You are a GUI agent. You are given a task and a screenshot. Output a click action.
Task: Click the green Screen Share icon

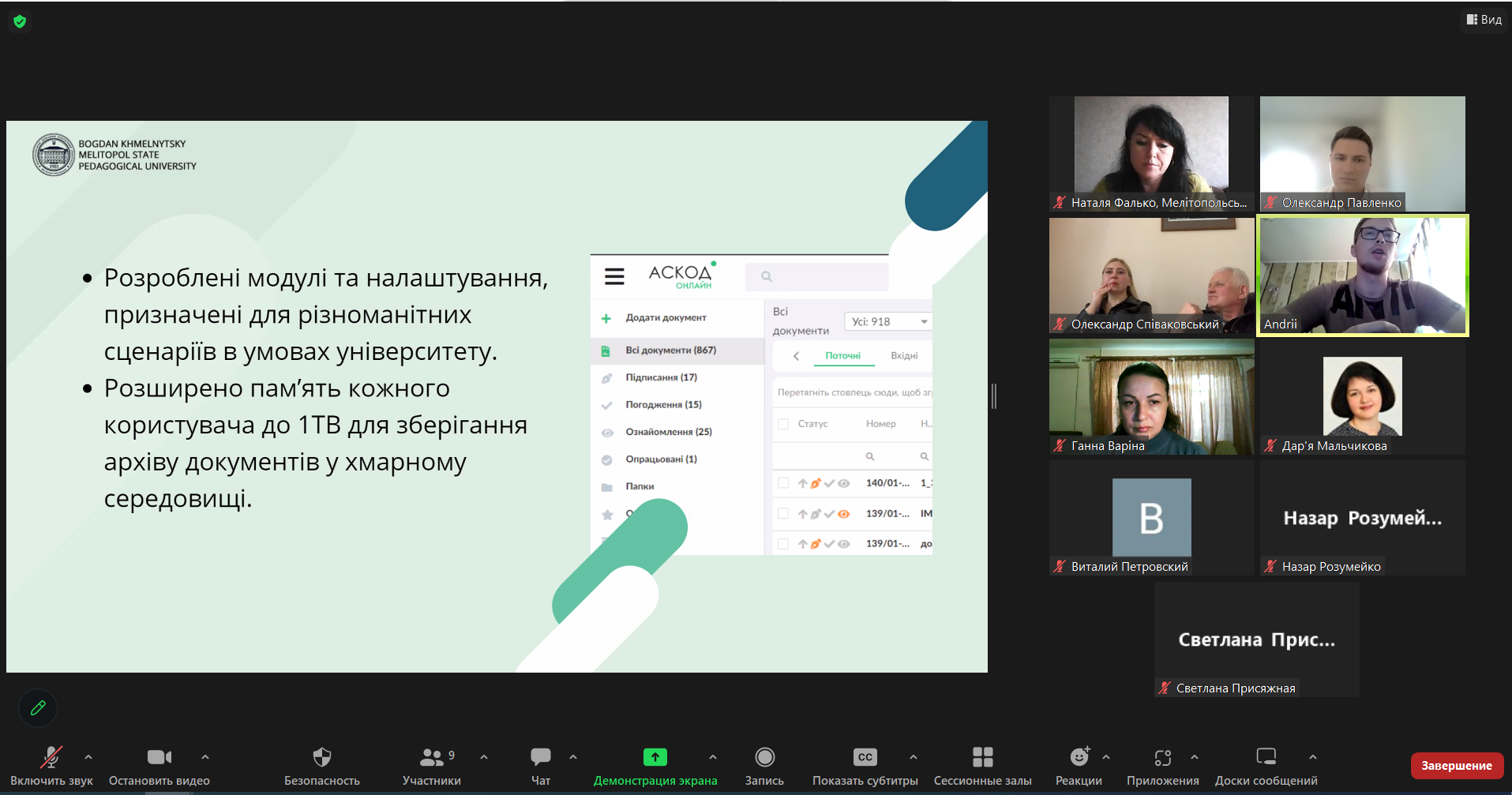click(655, 758)
